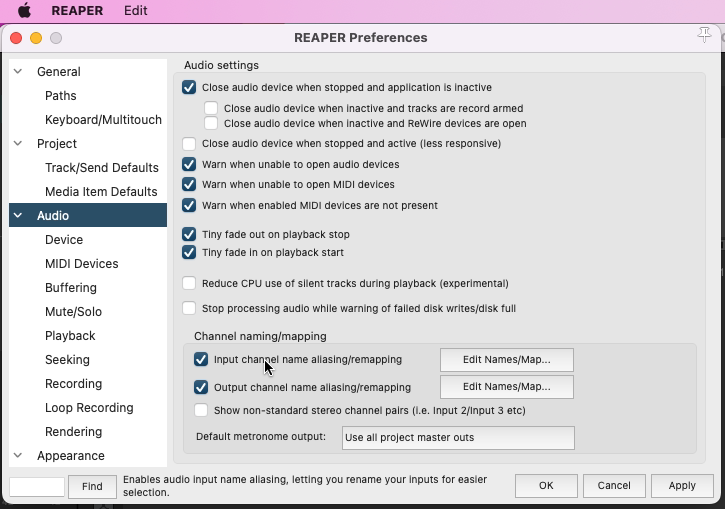Close the REAPER Preferences window

pyautogui.click(x=16, y=38)
